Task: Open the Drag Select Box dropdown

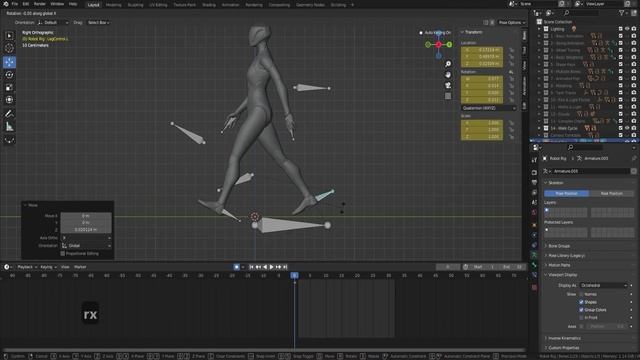Action: (98, 22)
